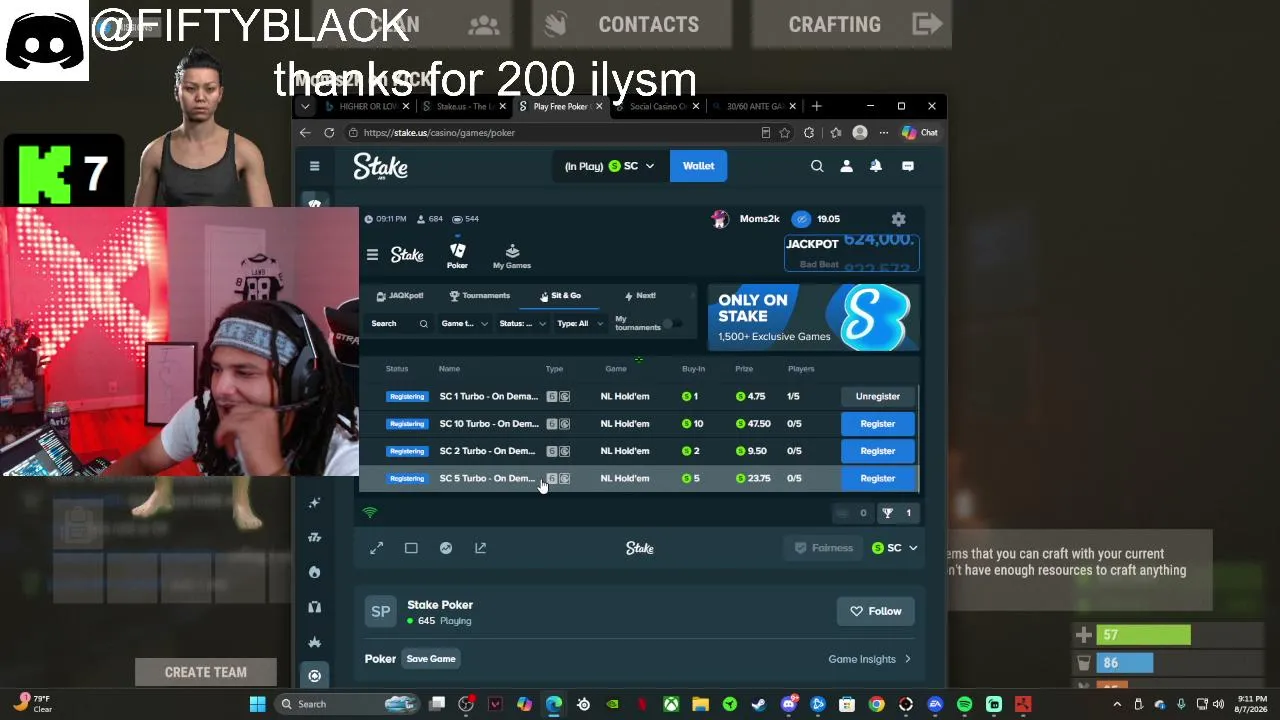Switch to HIGHER OR LOW browser tab
1280x720 pixels.
[364, 106]
